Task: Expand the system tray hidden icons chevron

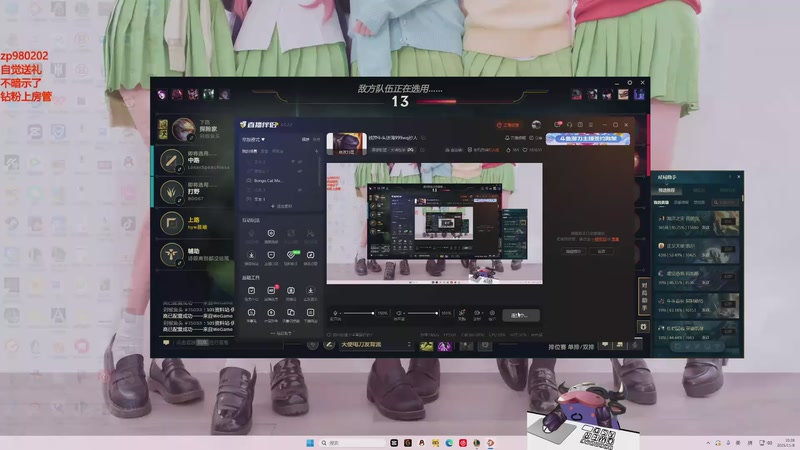Action: tap(708, 443)
